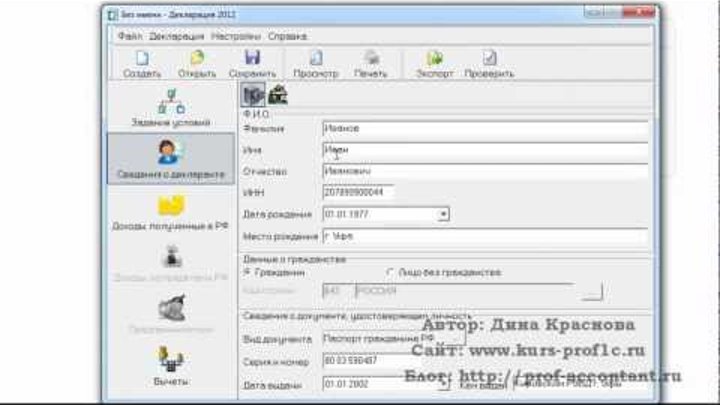Click into the Отчество input field
This screenshot has width=720, height=405.
[x=485, y=171]
